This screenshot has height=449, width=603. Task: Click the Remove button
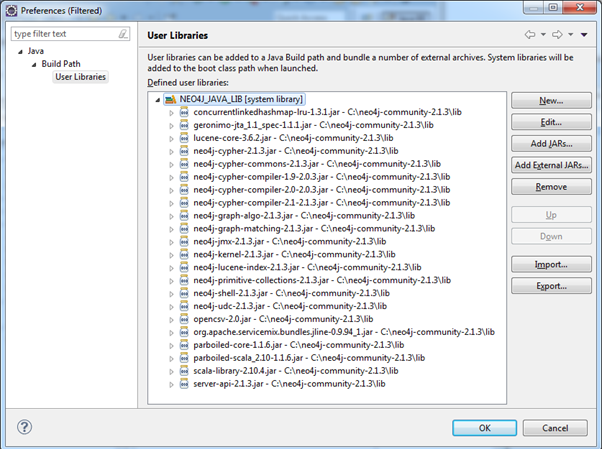point(551,187)
